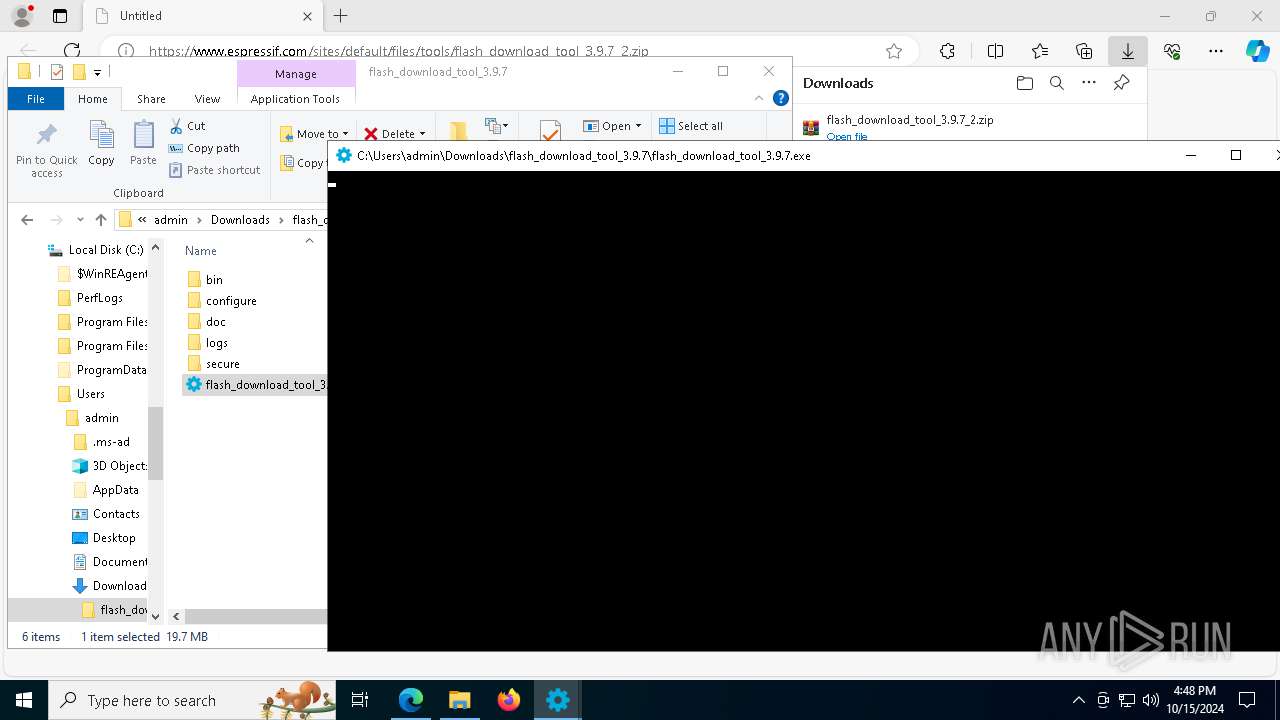Screen dimensions: 1280x720
Task: Select flash_download_tool exe file
Action: coord(255,385)
